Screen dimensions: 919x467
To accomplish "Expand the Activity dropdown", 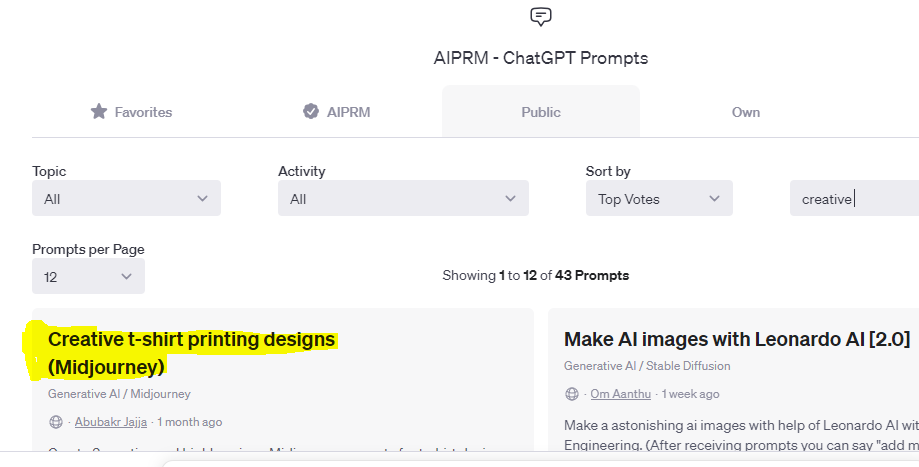I will coord(403,198).
